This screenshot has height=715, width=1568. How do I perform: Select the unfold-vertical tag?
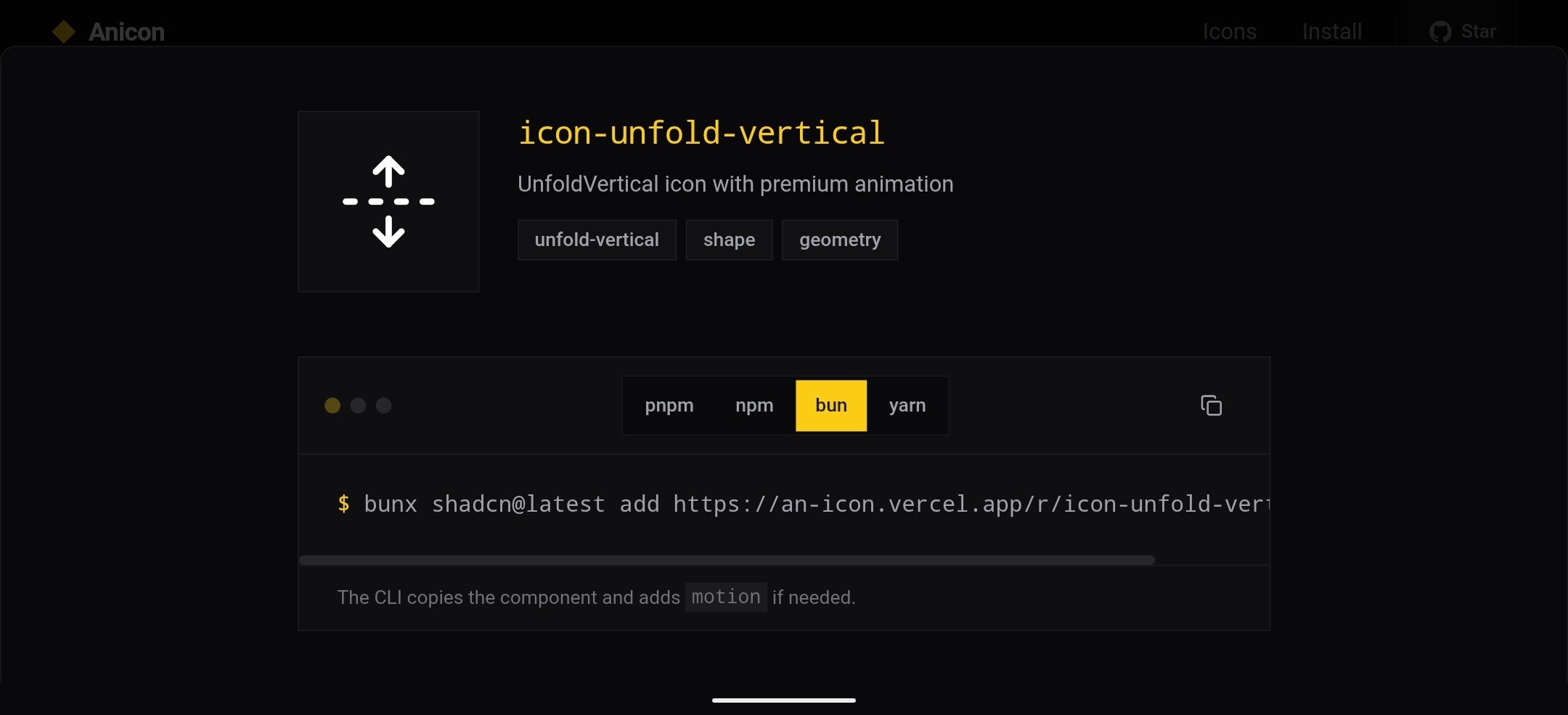coord(597,240)
